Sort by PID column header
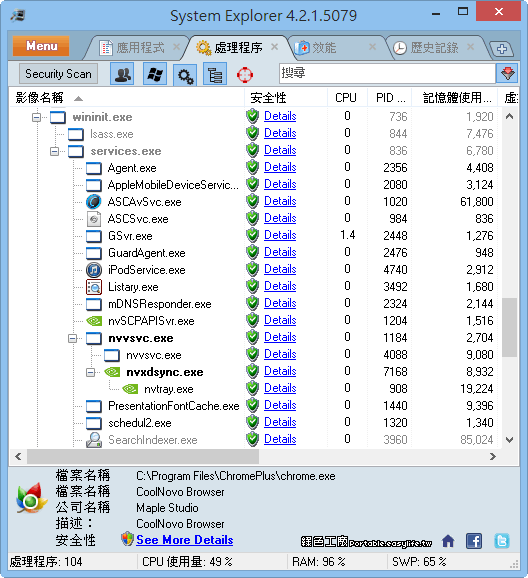Viewport: 528px width, 578px height. [x=390, y=98]
